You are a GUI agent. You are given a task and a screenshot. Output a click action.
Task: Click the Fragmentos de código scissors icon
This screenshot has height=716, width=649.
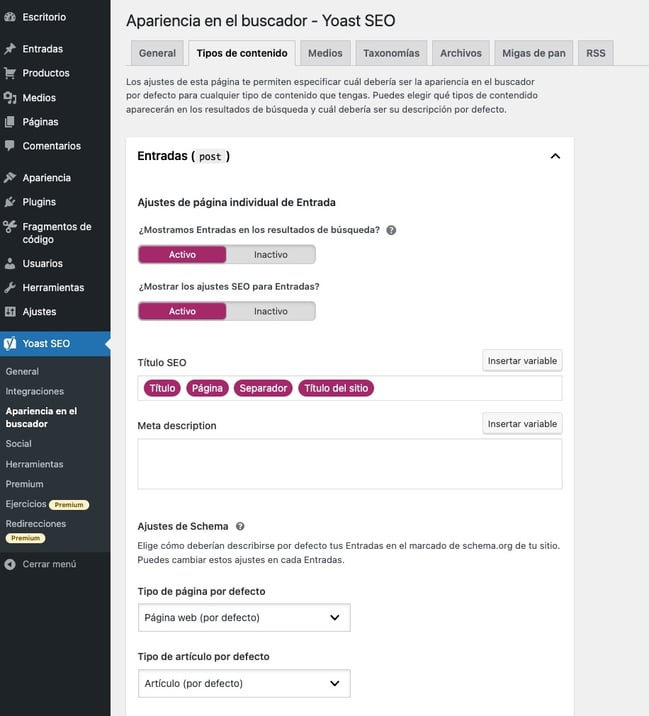tap(10, 226)
